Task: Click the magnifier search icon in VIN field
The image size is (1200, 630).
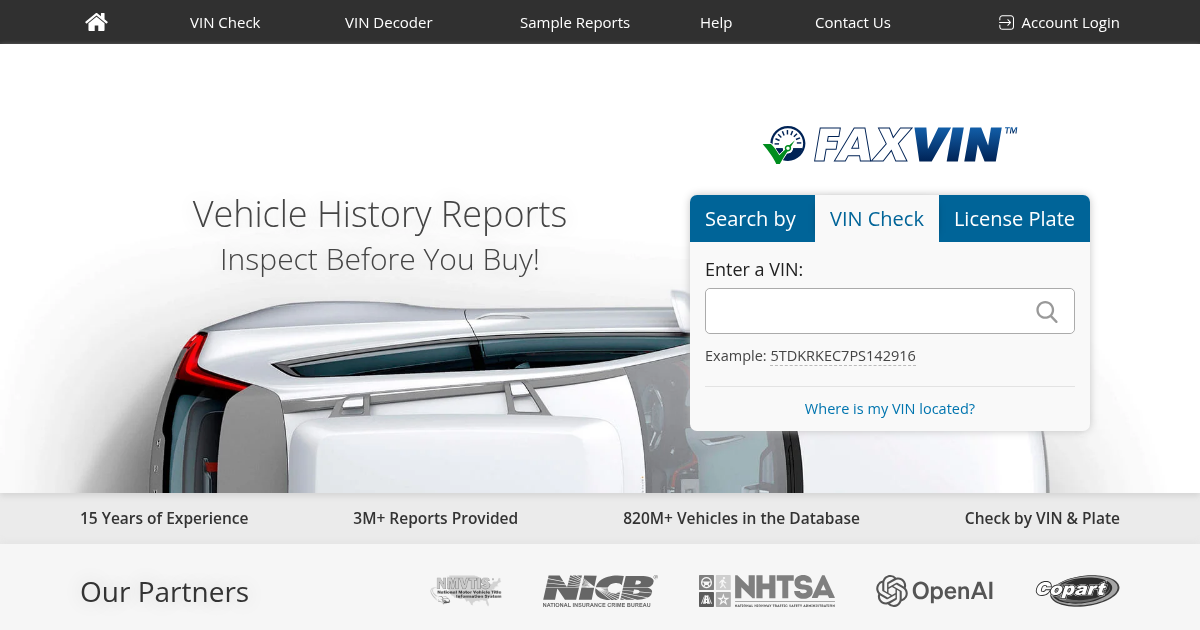Action: [x=1047, y=312]
